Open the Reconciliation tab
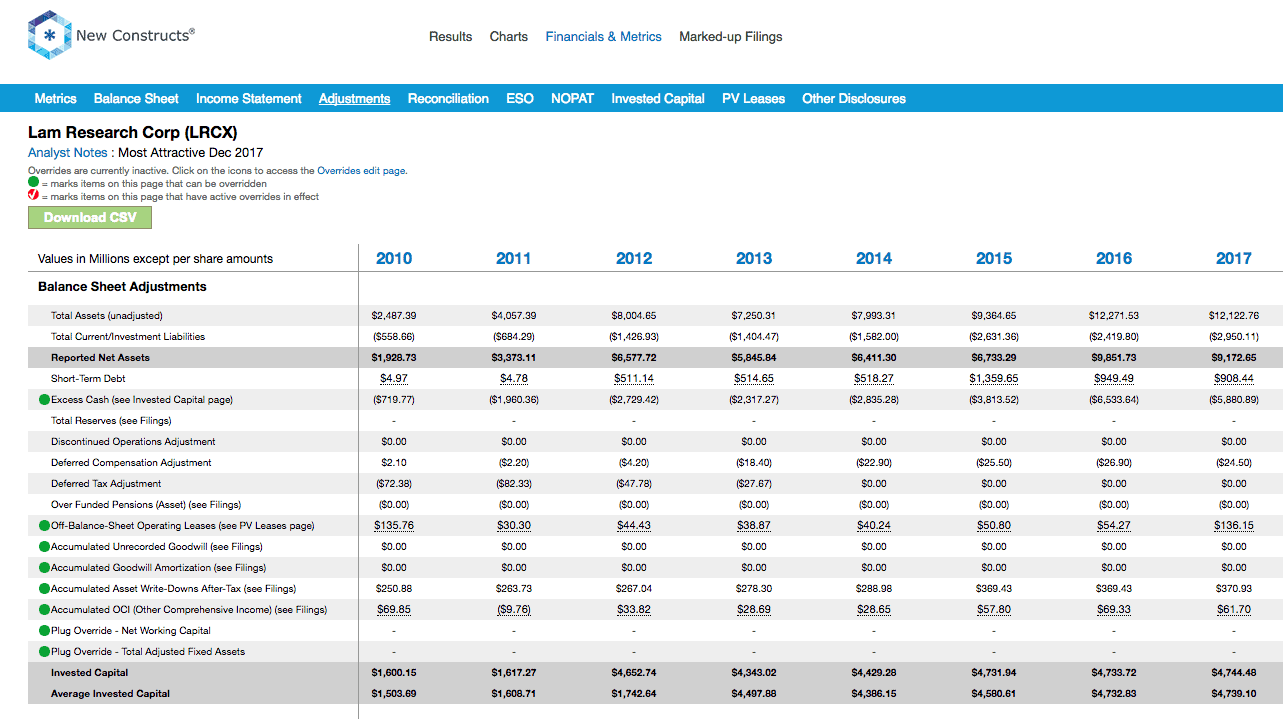The height and width of the screenshot is (719, 1283). click(x=448, y=98)
